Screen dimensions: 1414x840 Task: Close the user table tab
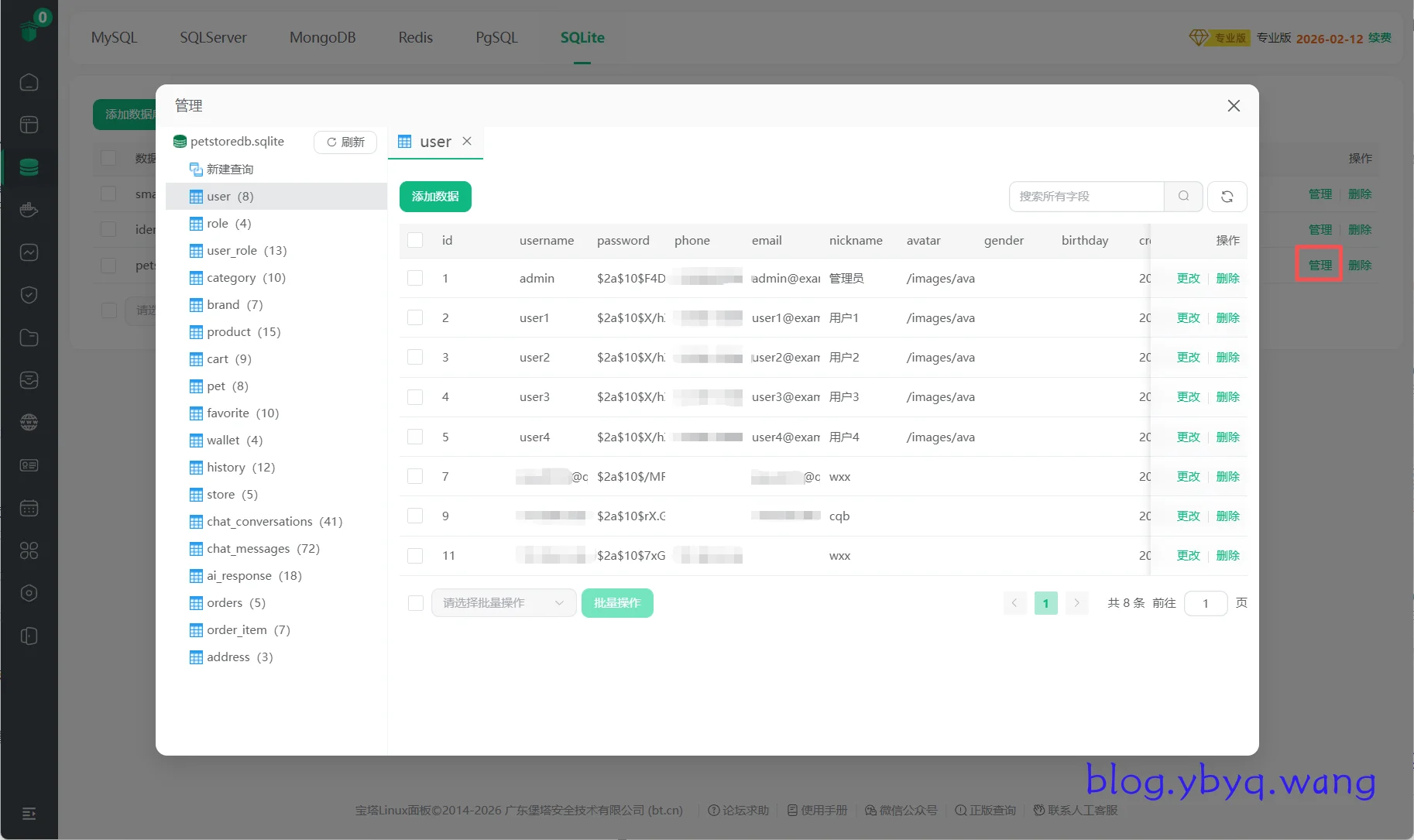click(x=467, y=141)
